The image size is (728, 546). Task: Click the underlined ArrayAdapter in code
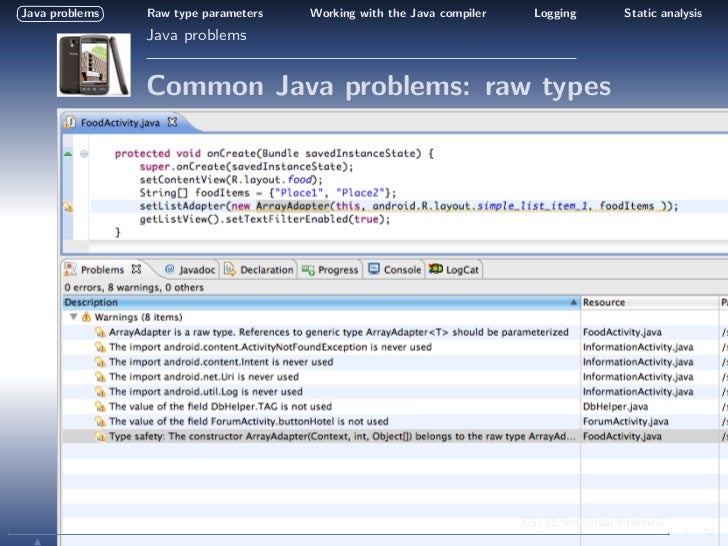[292, 206]
